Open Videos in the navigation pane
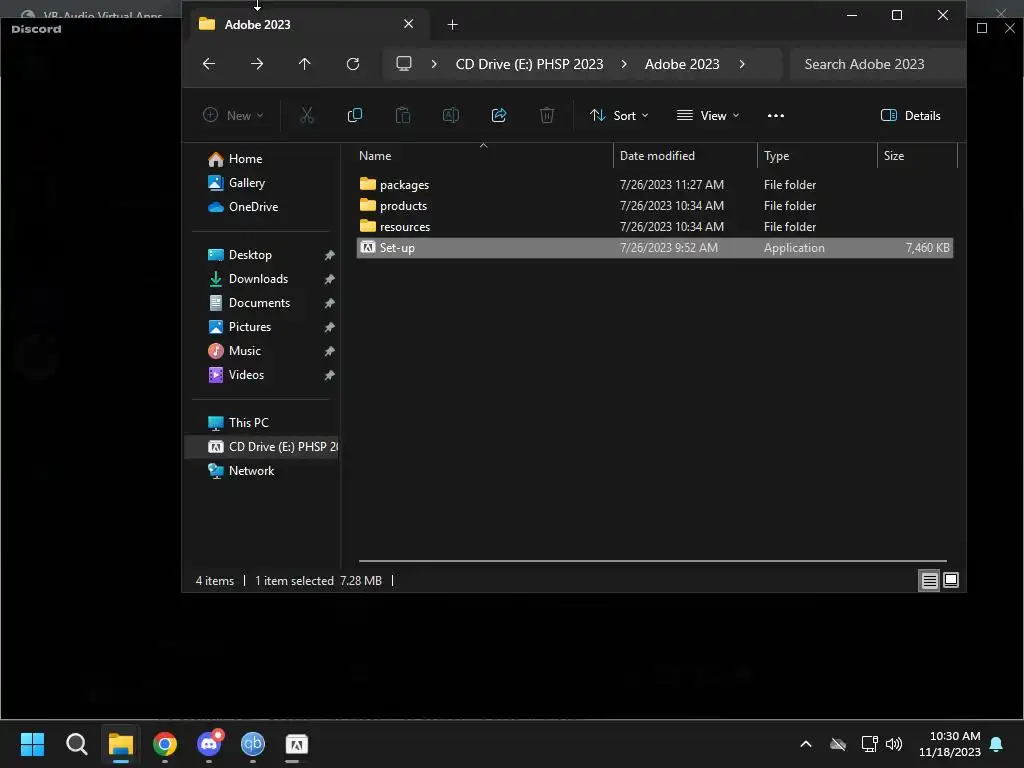This screenshot has height=768, width=1024. [x=261, y=375]
